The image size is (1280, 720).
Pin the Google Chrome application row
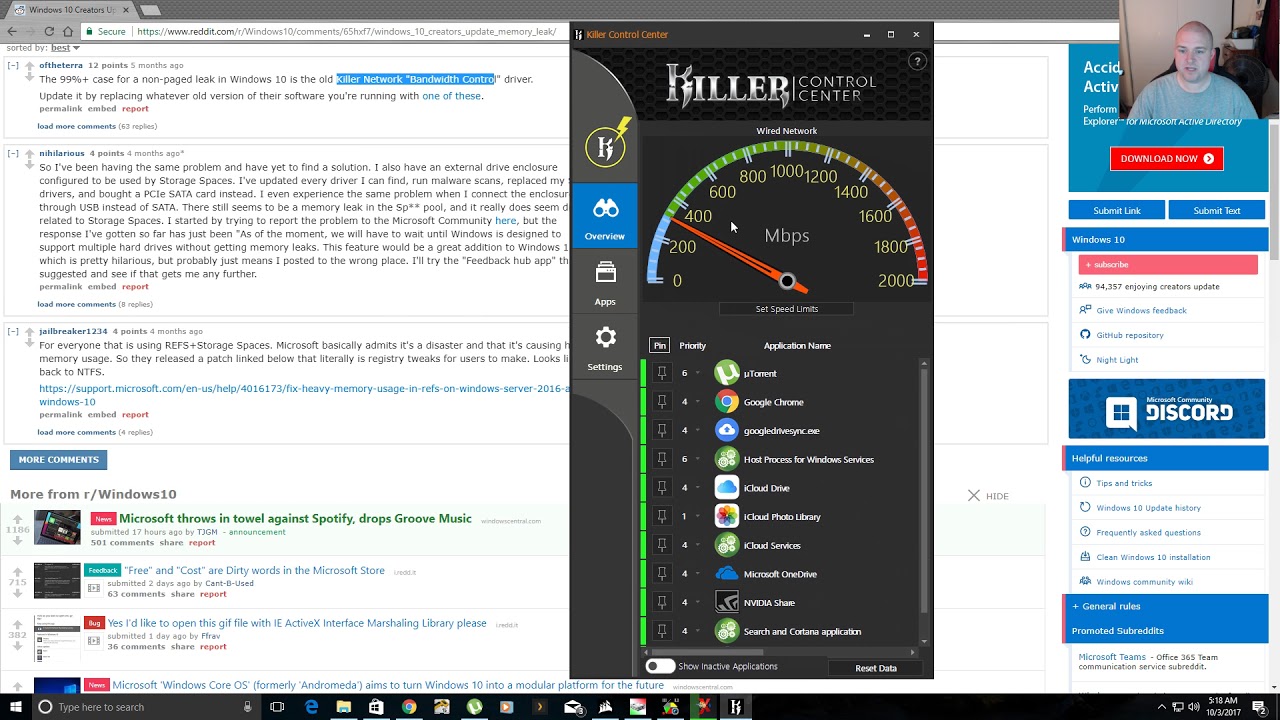click(x=661, y=402)
